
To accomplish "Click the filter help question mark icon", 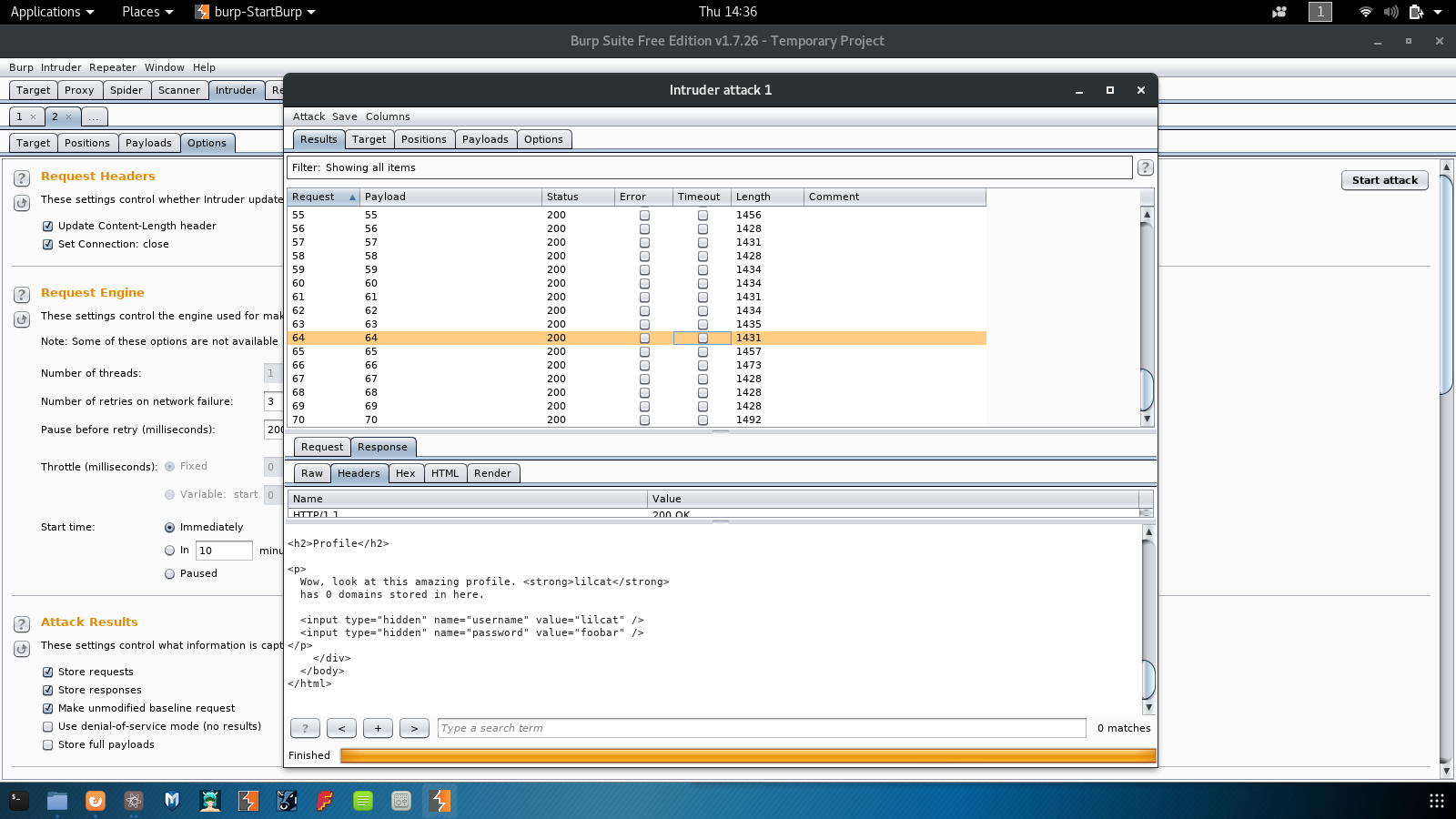I will pos(1146,167).
